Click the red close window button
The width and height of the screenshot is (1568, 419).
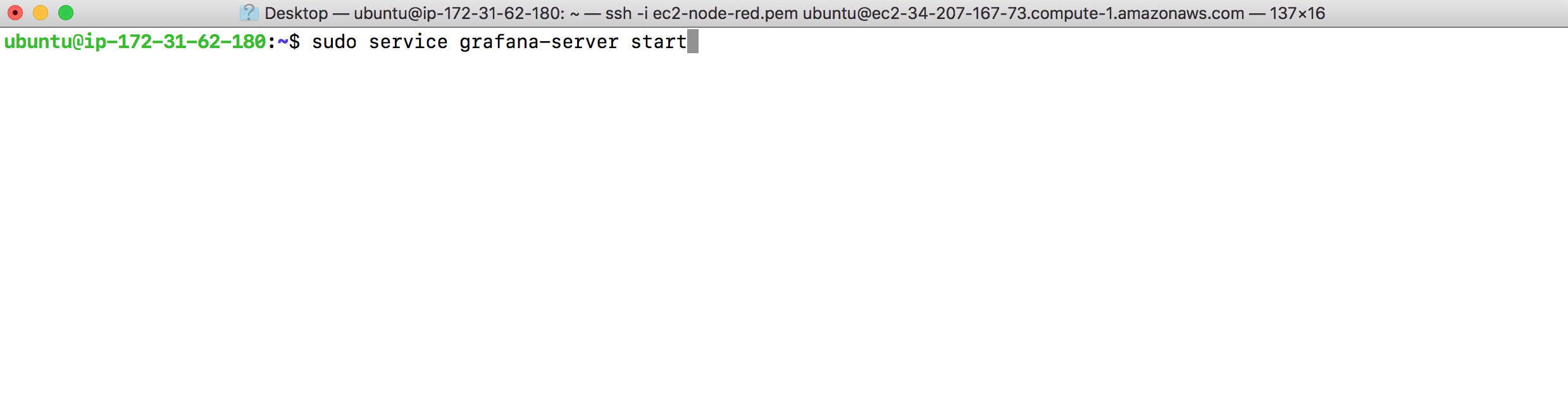point(15,13)
